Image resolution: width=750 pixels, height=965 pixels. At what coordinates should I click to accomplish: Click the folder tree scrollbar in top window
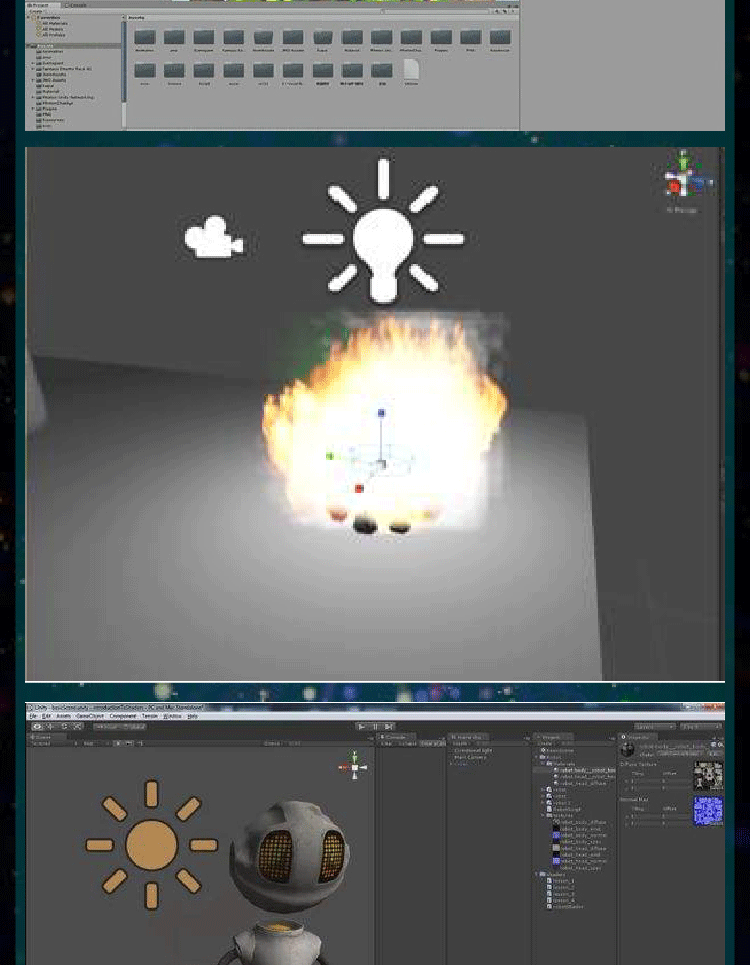click(124, 60)
